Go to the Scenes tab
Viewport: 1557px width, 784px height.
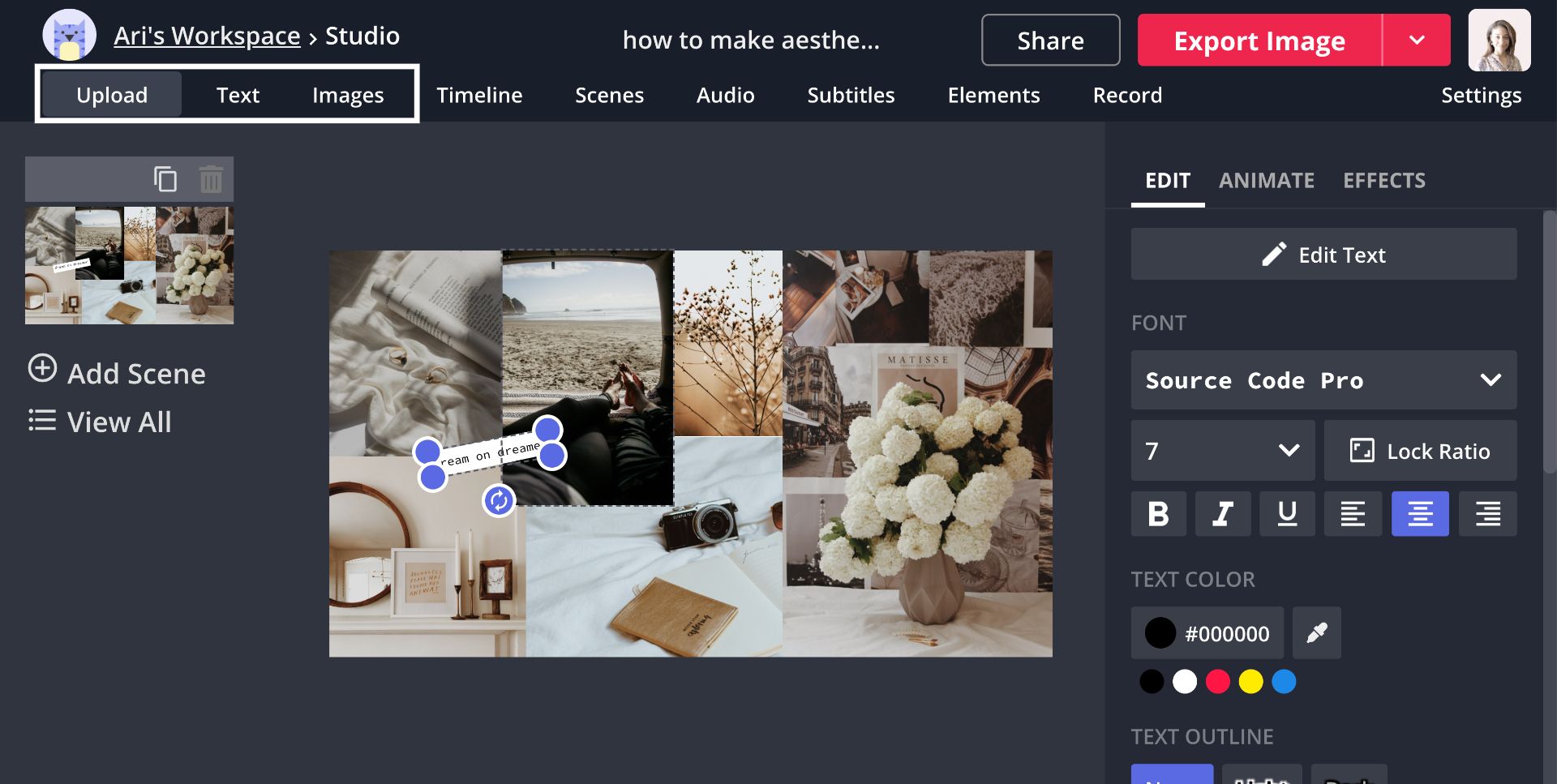(x=609, y=95)
